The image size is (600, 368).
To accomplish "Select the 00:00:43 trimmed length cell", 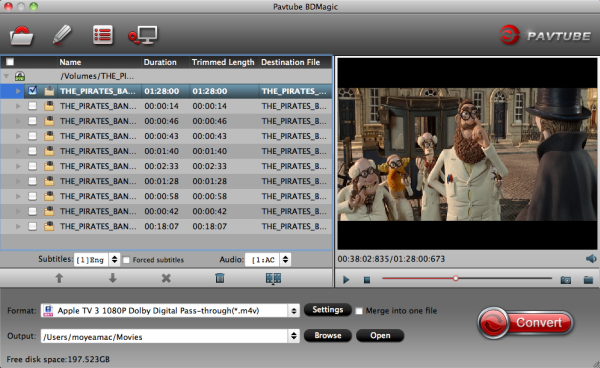I will coord(210,136).
